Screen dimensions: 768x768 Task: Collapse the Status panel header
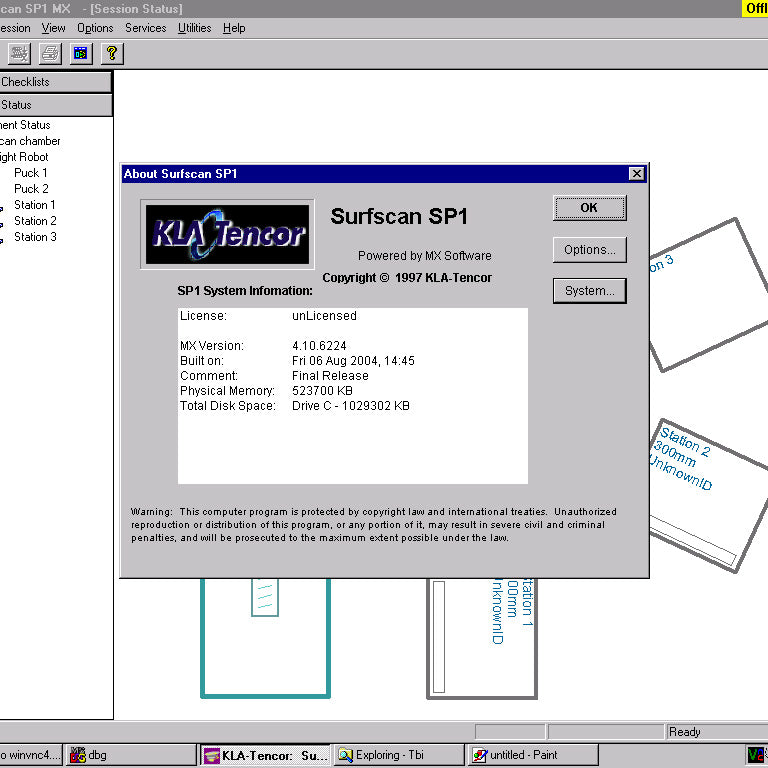[55, 105]
